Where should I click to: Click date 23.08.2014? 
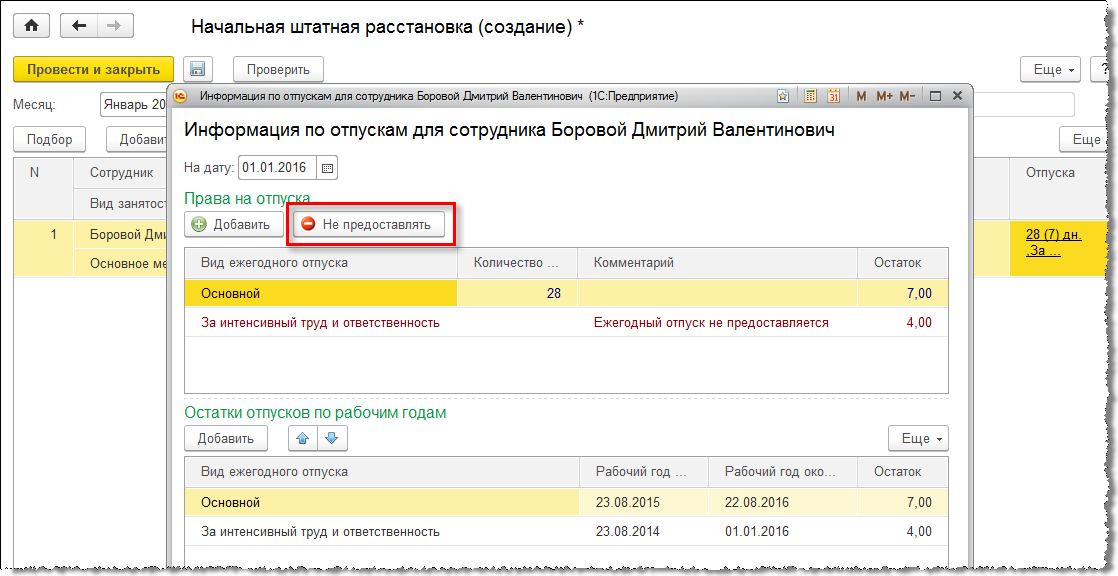tap(627, 531)
